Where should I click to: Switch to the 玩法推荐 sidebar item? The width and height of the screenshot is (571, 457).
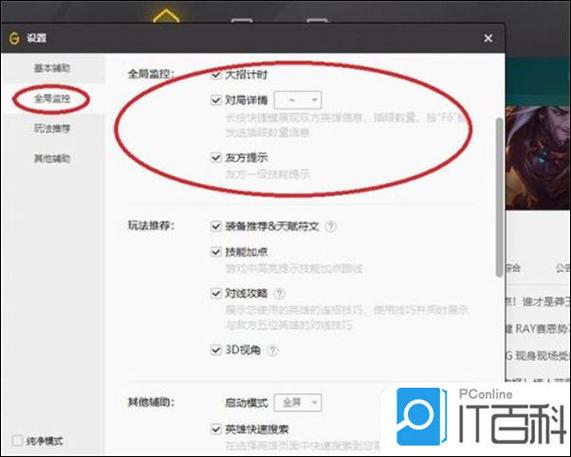[x=52, y=129]
